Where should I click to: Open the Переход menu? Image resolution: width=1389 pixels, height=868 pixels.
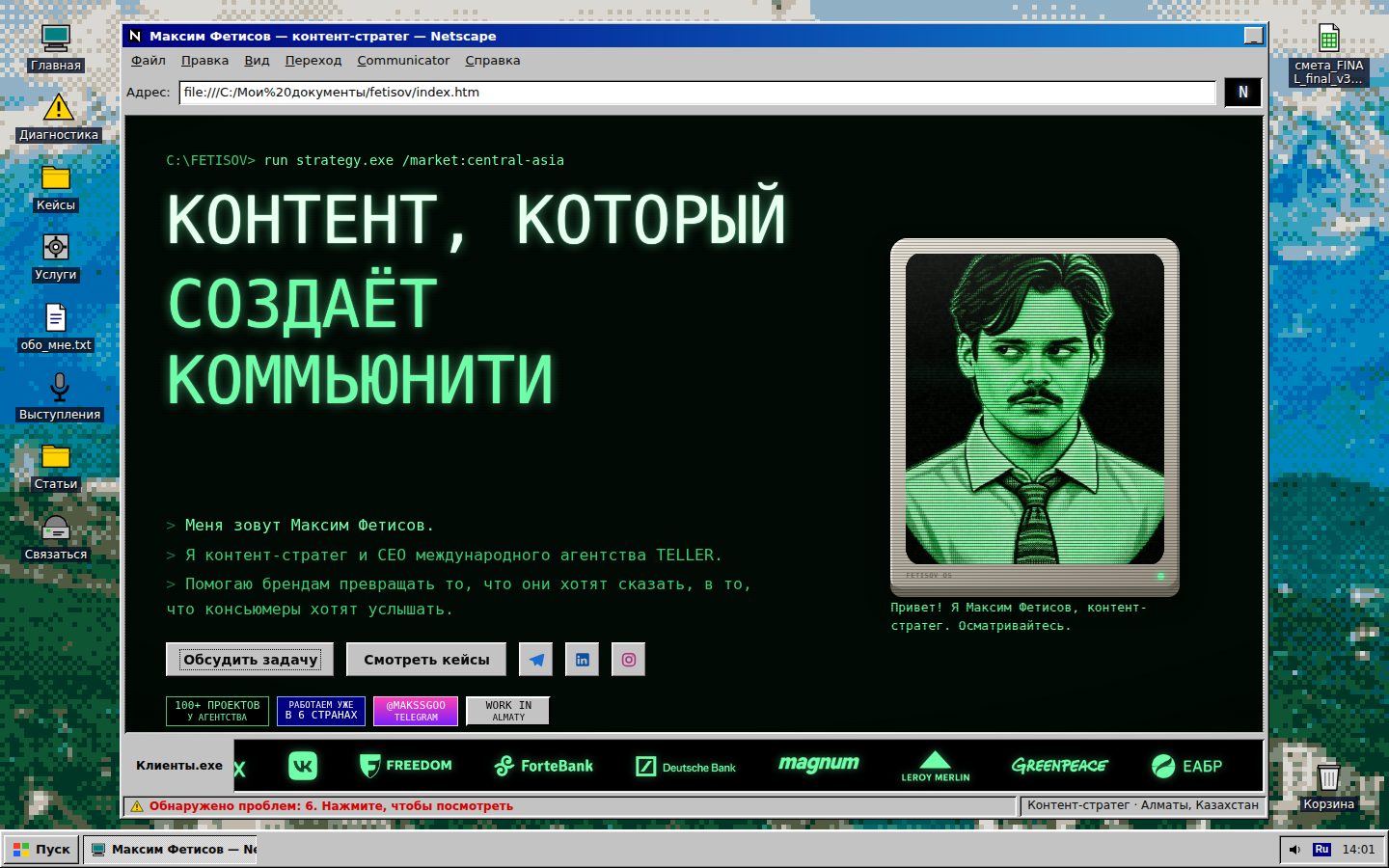(313, 60)
